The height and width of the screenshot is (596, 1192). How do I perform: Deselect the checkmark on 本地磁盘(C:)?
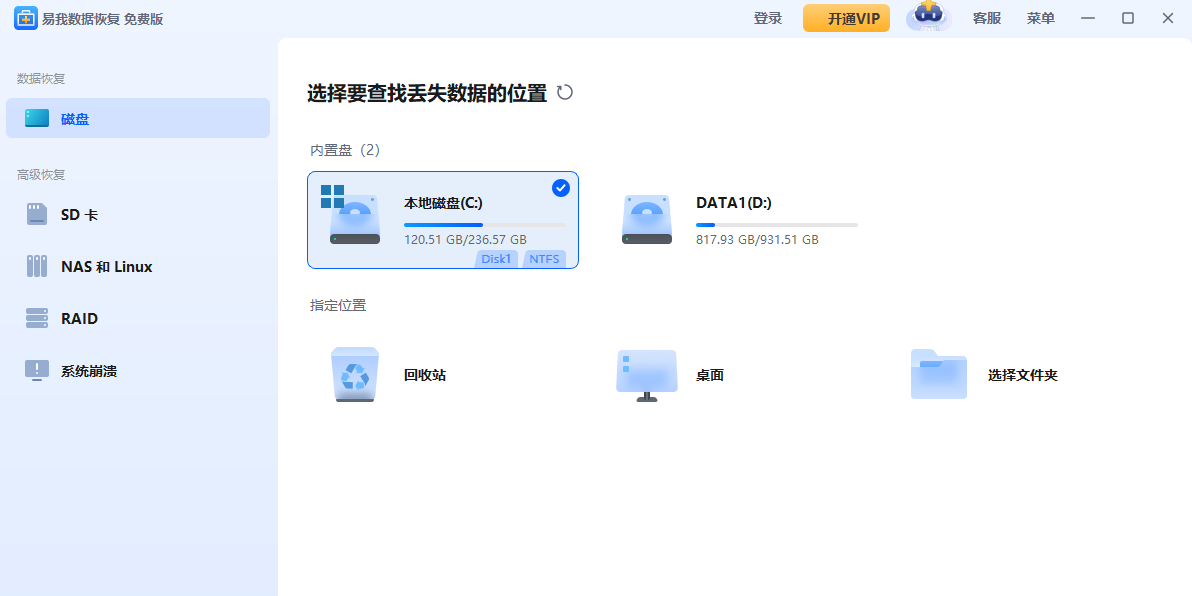pyautogui.click(x=561, y=188)
